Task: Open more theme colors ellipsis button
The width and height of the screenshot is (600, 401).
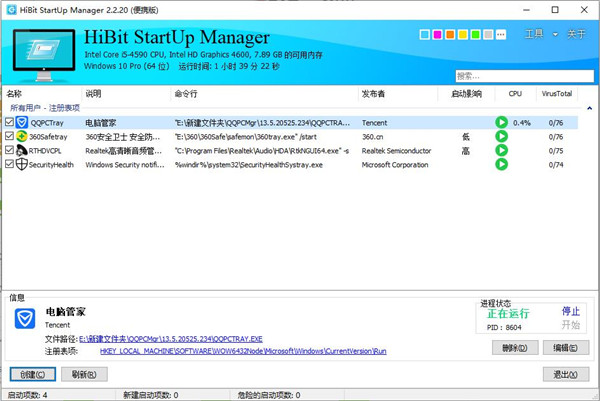Action: pyautogui.click(x=500, y=34)
